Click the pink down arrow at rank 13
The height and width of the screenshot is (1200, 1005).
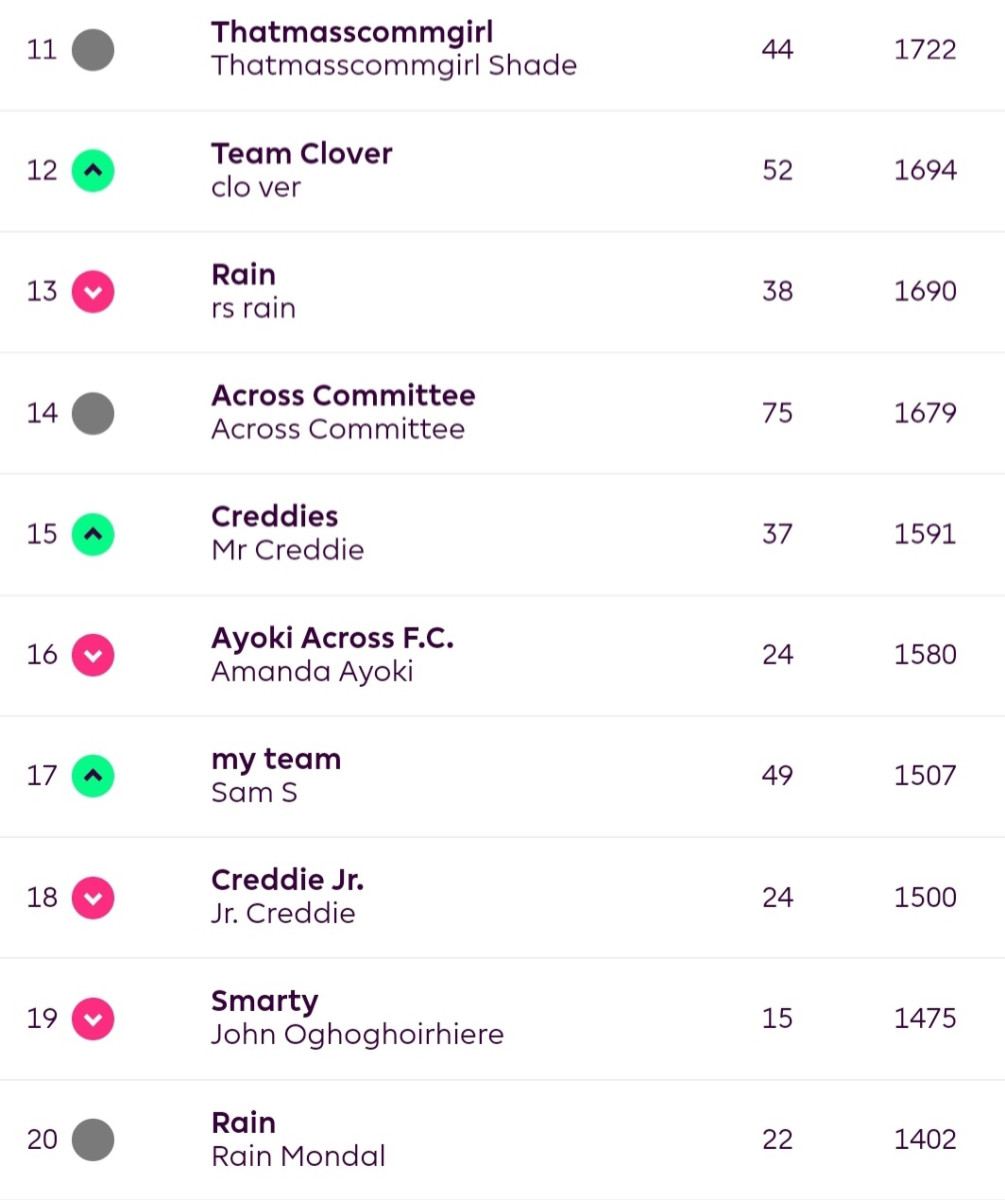click(93, 291)
